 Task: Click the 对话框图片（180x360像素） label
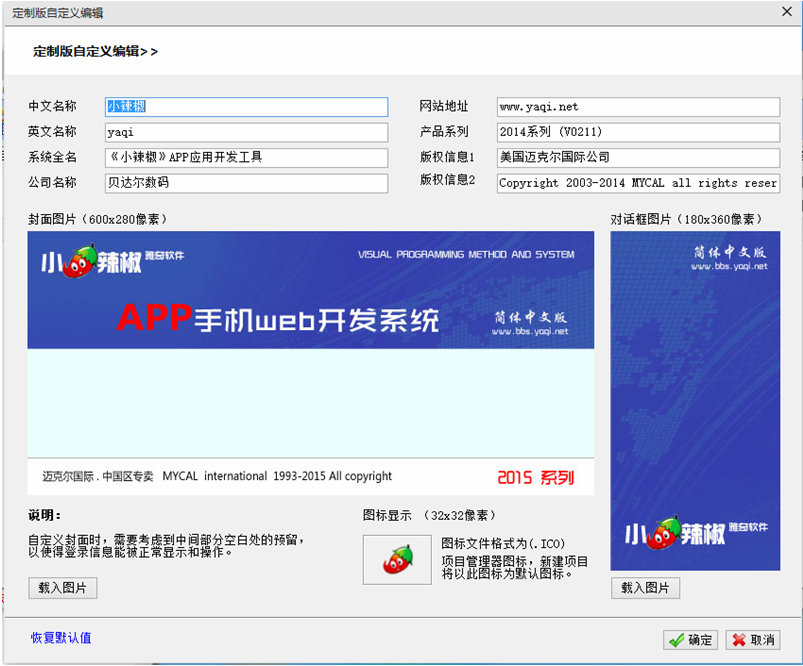coord(686,219)
